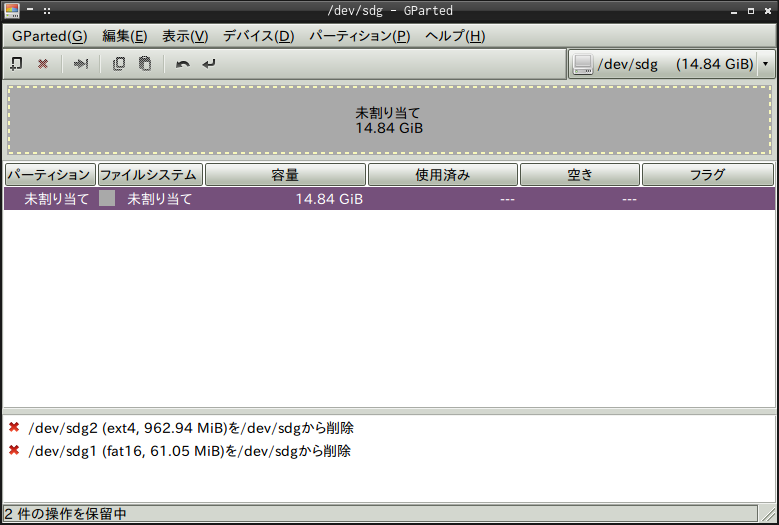Open the ヘルプ(H) menu
Viewport: 779px width, 525px height.
coord(455,36)
